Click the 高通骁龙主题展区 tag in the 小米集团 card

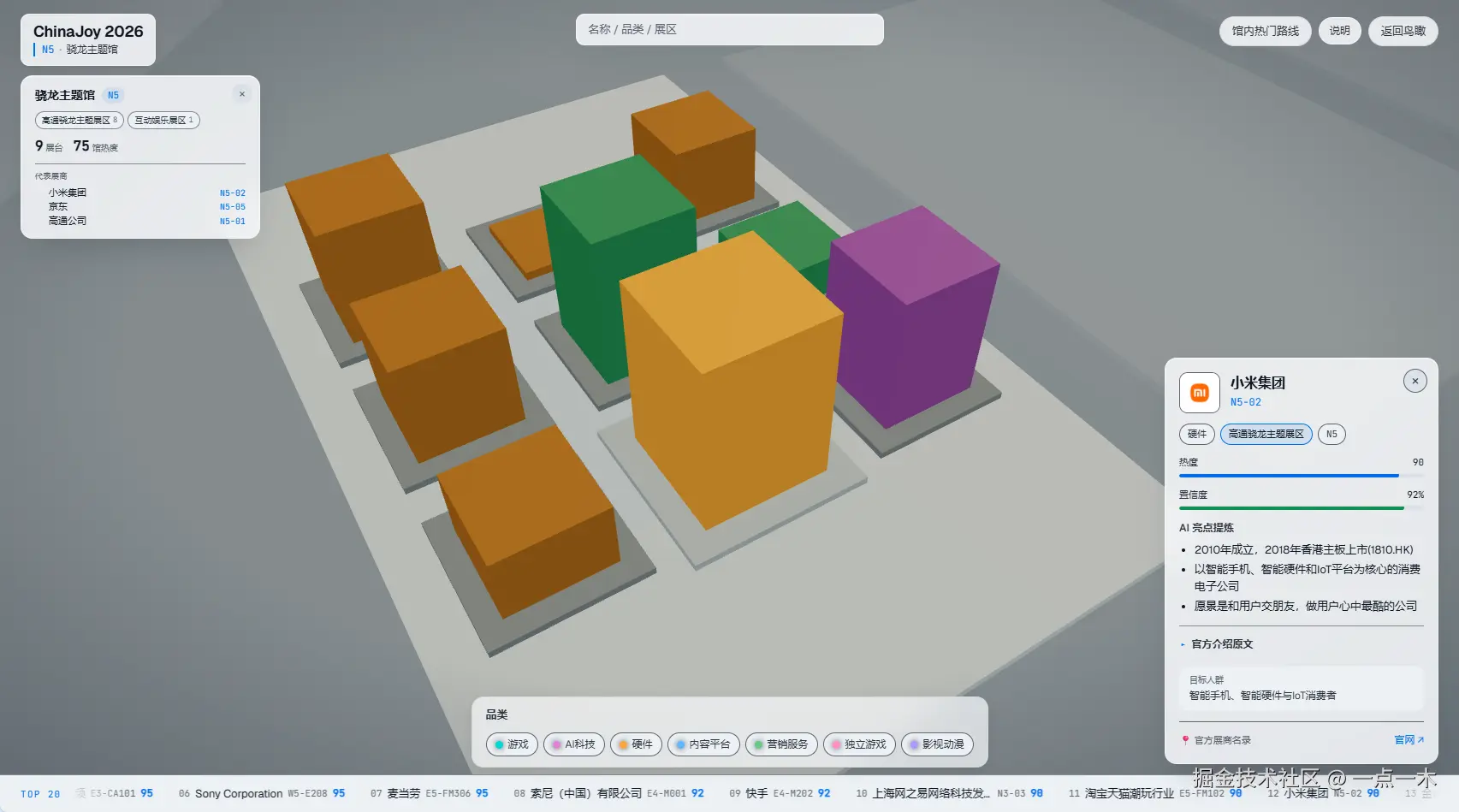coord(1266,435)
